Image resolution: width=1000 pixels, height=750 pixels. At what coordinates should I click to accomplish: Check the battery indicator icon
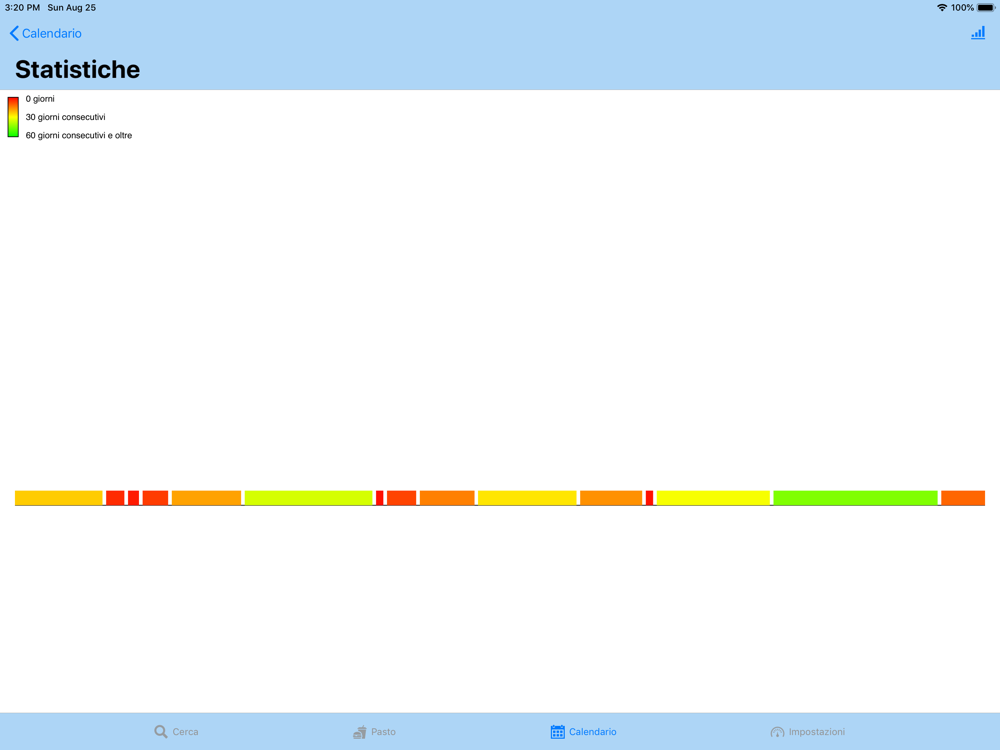(985, 8)
